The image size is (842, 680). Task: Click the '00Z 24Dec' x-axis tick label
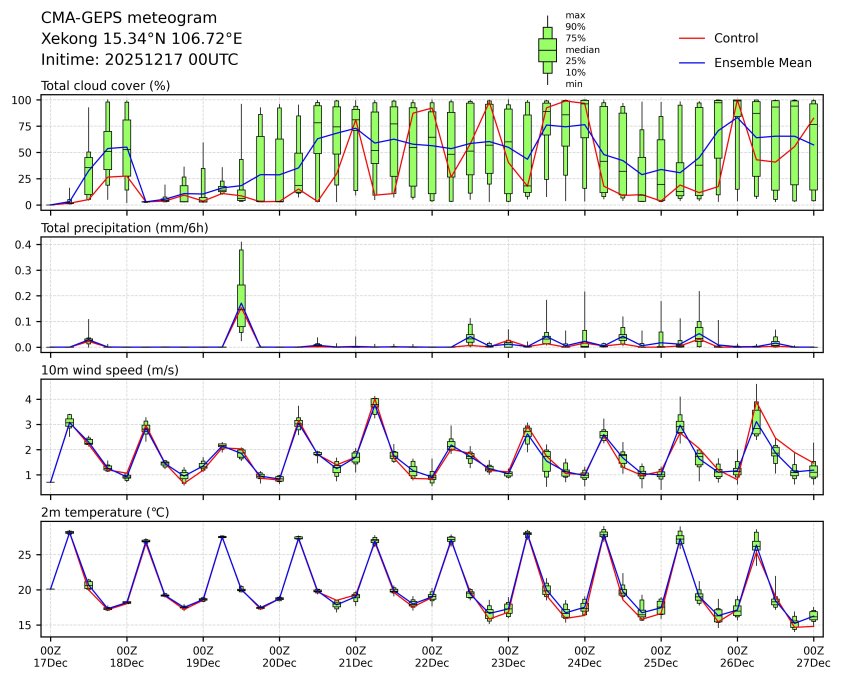(584, 656)
